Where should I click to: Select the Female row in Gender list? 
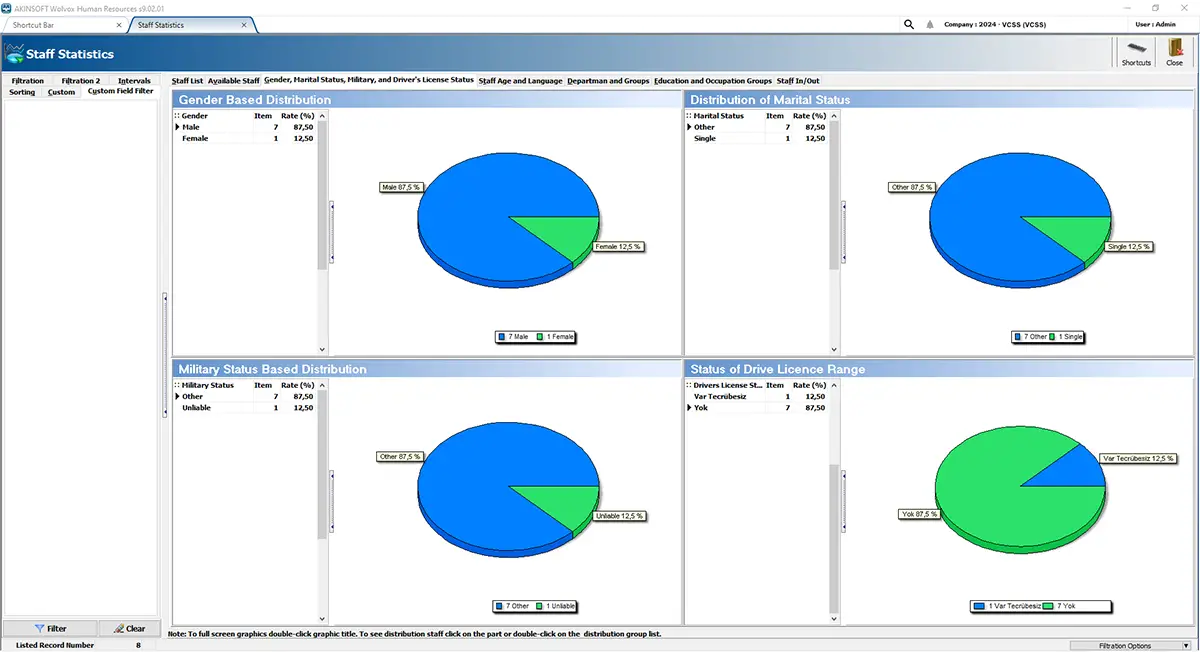click(x=246, y=139)
